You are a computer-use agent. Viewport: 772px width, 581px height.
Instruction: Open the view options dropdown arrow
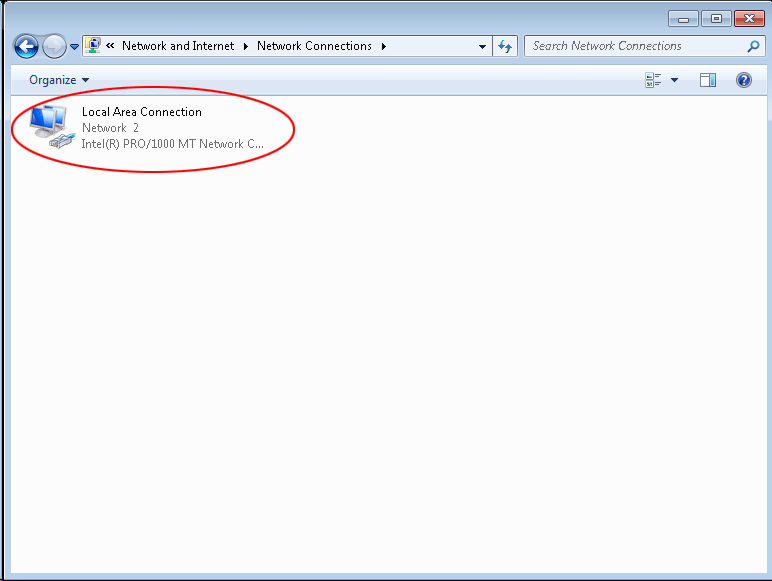tap(675, 80)
